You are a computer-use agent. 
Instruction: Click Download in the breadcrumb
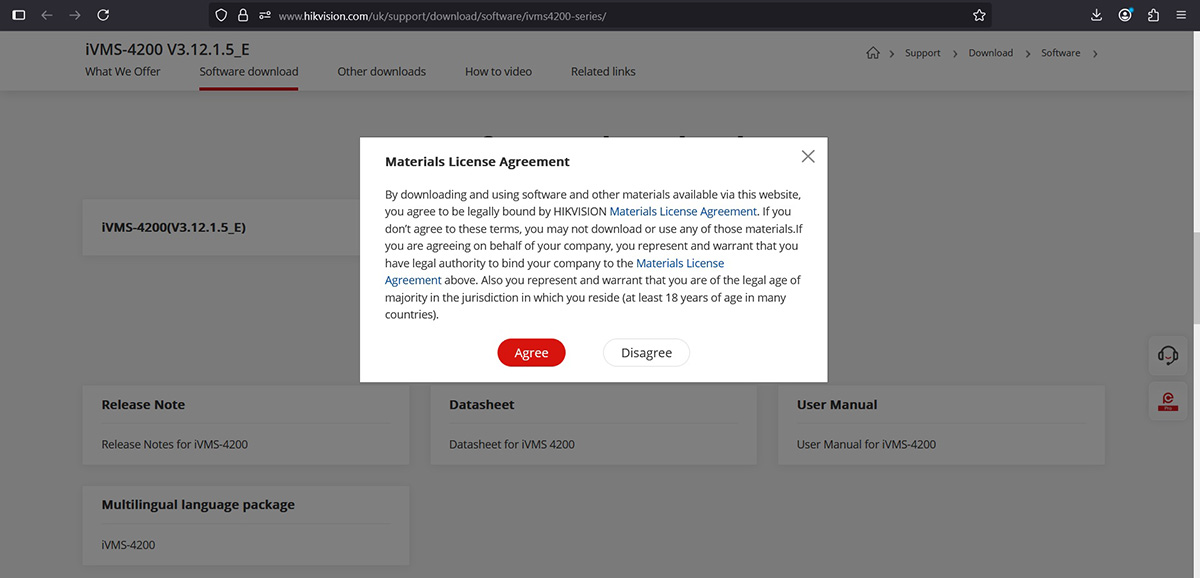[x=990, y=53]
